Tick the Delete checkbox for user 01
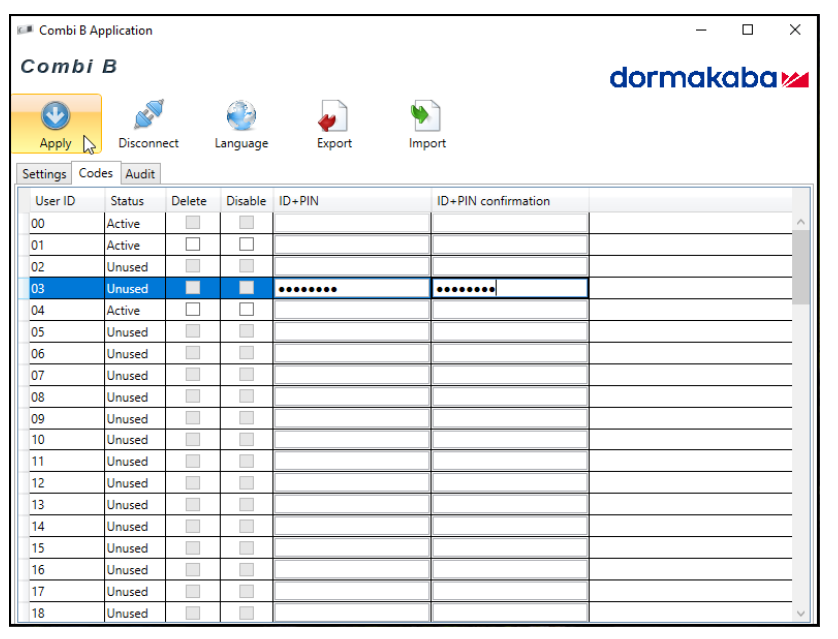The image size is (838, 639). click(193, 245)
